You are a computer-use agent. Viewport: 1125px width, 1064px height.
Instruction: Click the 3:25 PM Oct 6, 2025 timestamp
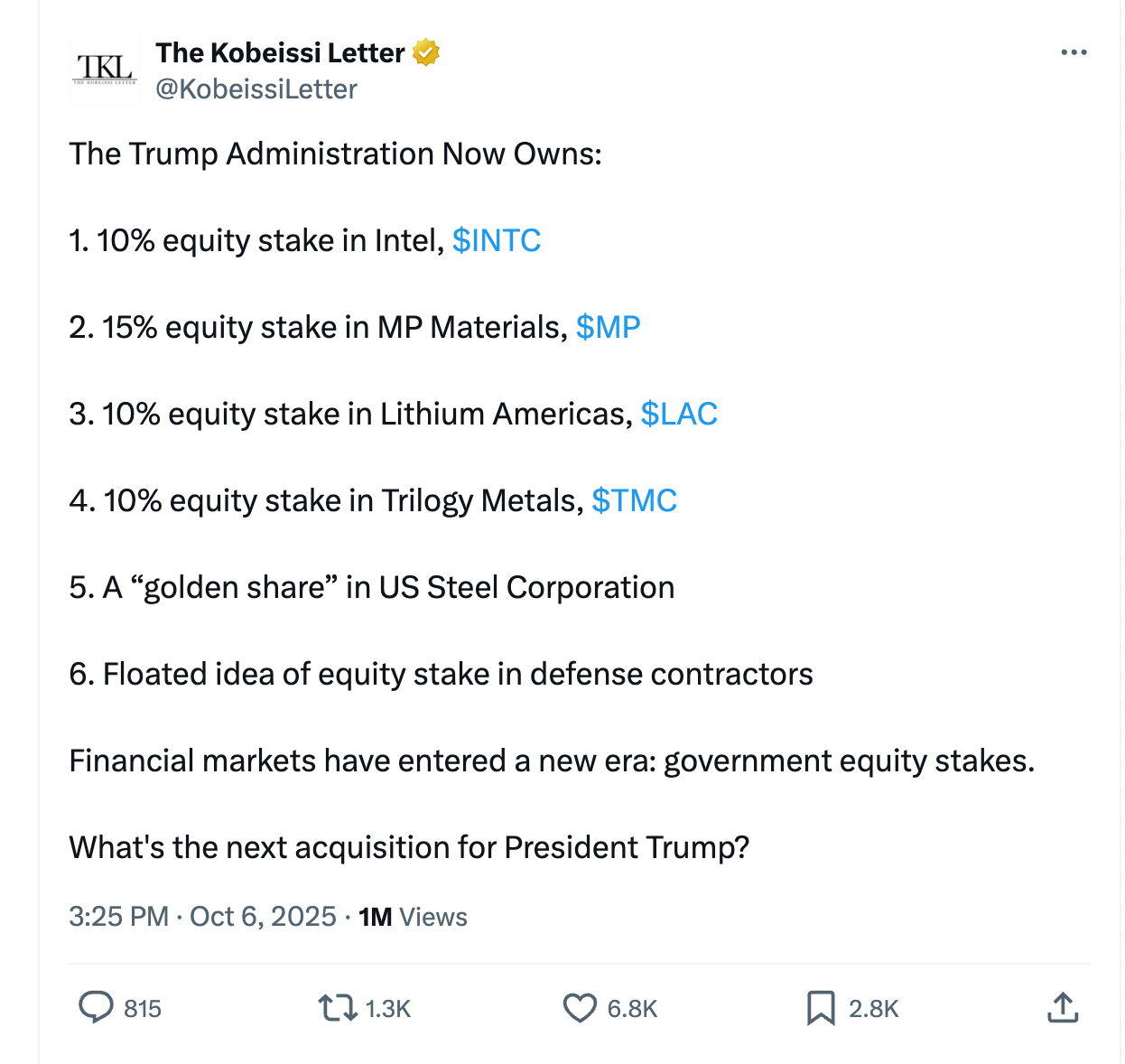(x=202, y=917)
